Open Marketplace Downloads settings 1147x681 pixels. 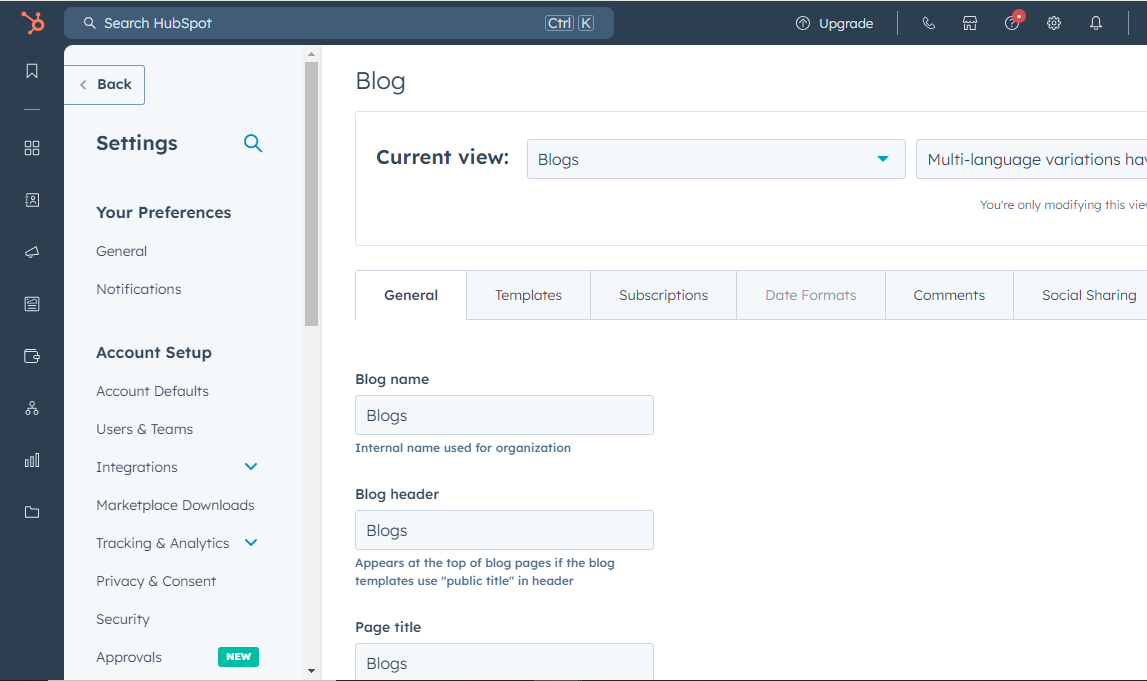coord(176,505)
